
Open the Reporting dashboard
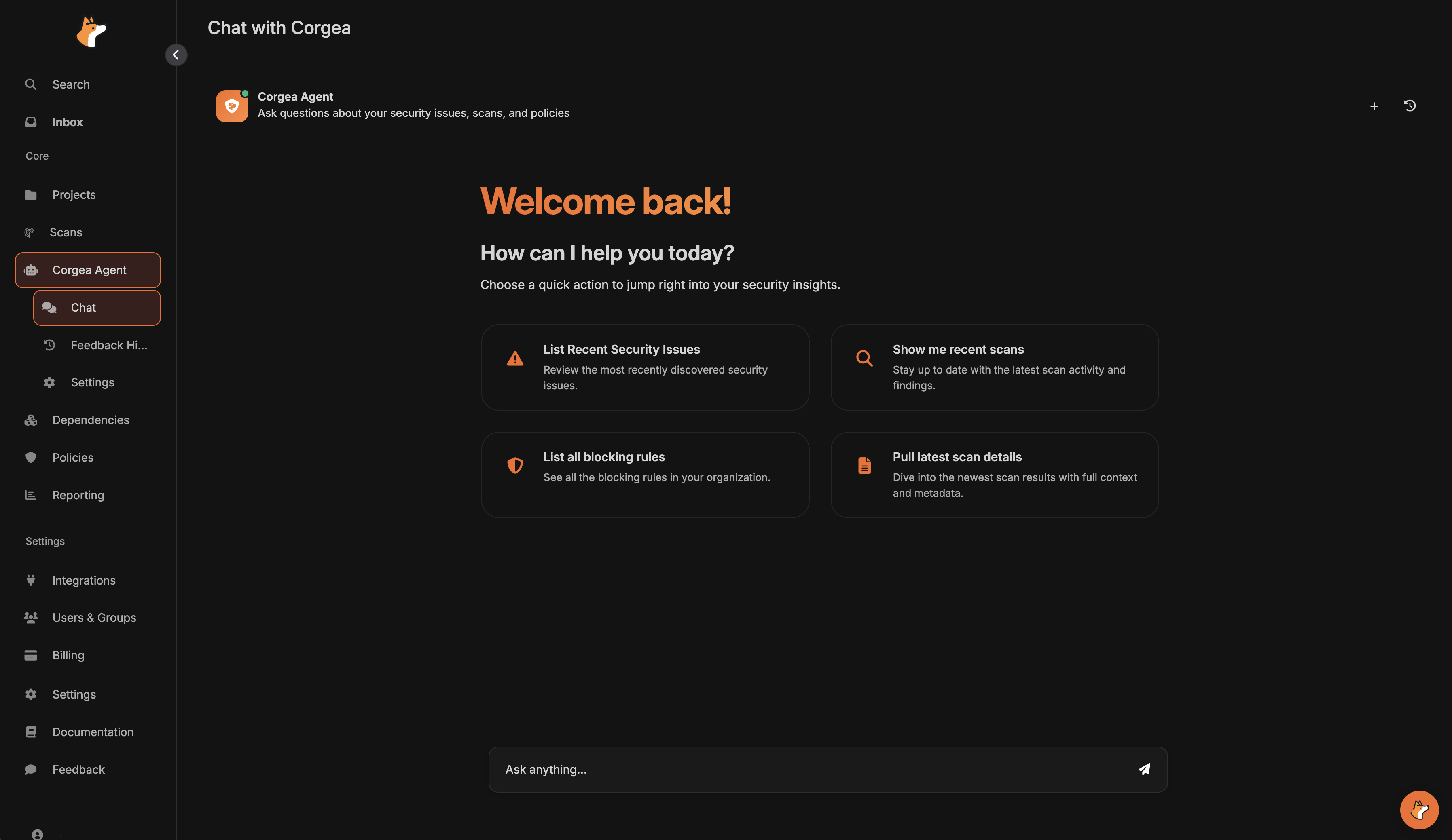coord(78,495)
